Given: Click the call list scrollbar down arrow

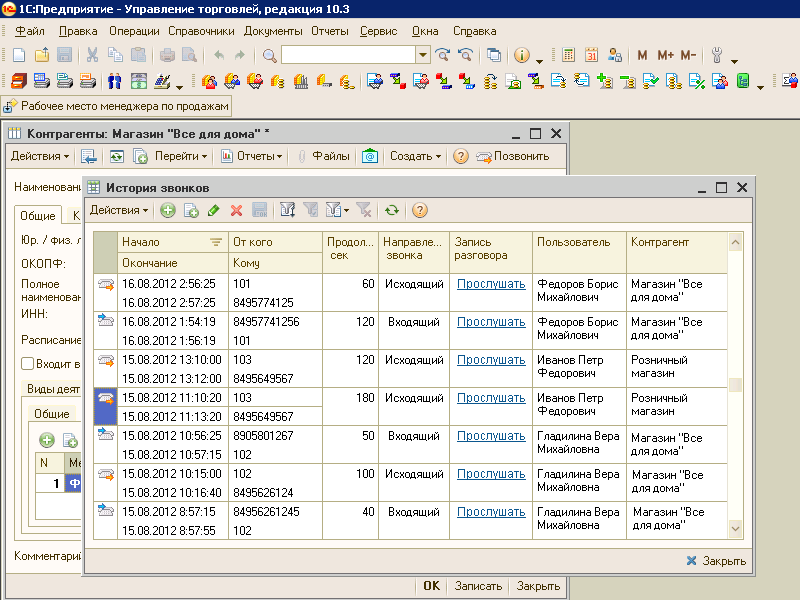Looking at the screenshot, I should tap(735, 529).
